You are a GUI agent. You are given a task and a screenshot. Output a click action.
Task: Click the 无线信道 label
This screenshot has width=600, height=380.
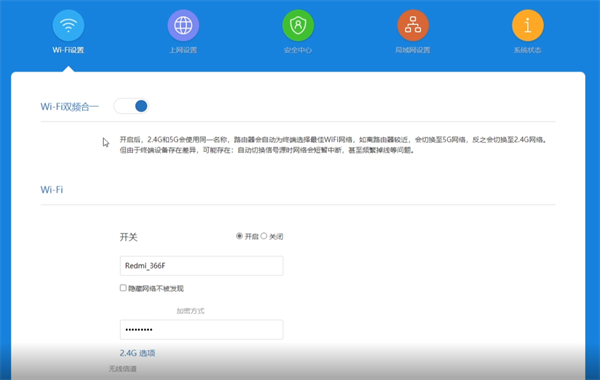(122, 369)
